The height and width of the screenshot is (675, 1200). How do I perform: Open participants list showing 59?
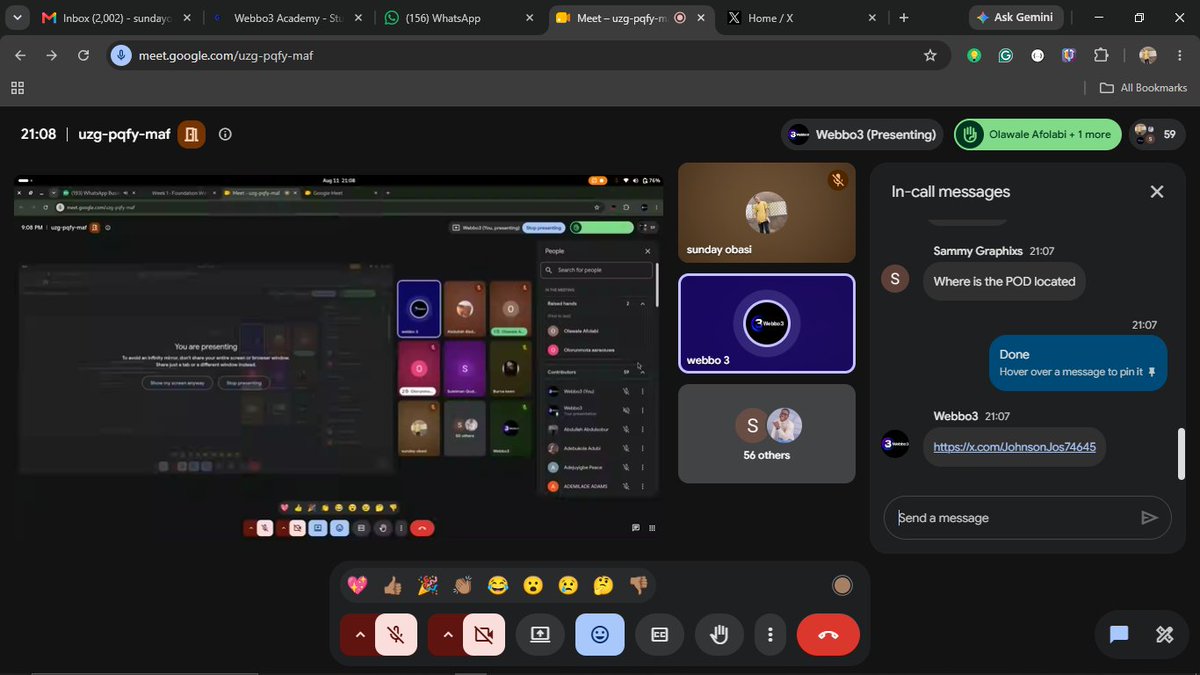point(1156,134)
